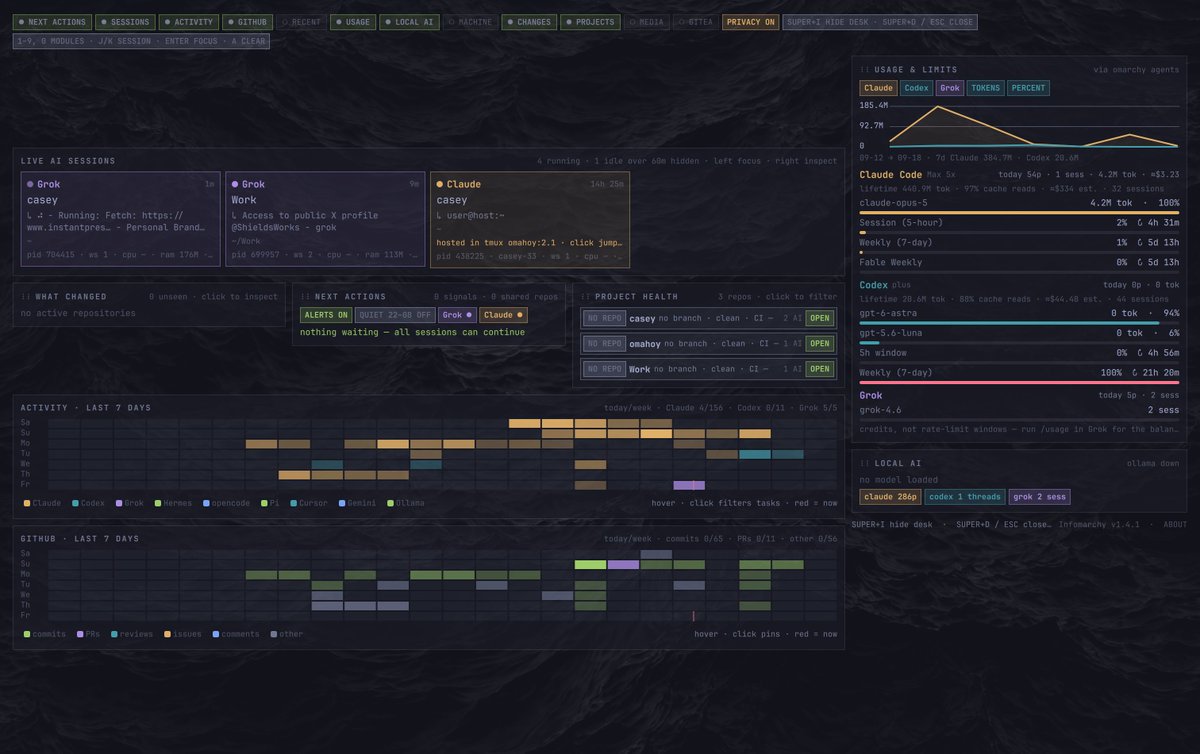Screen dimensions: 1200x754
Task: Open the casey project
Action: pyautogui.click(x=820, y=318)
